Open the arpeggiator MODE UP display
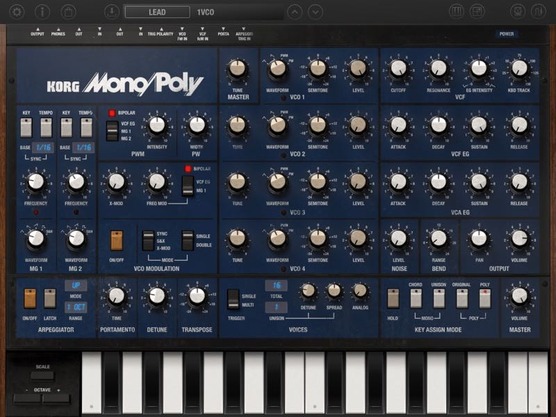Screen dimensions: 556x417 pyautogui.click(x=76, y=285)
